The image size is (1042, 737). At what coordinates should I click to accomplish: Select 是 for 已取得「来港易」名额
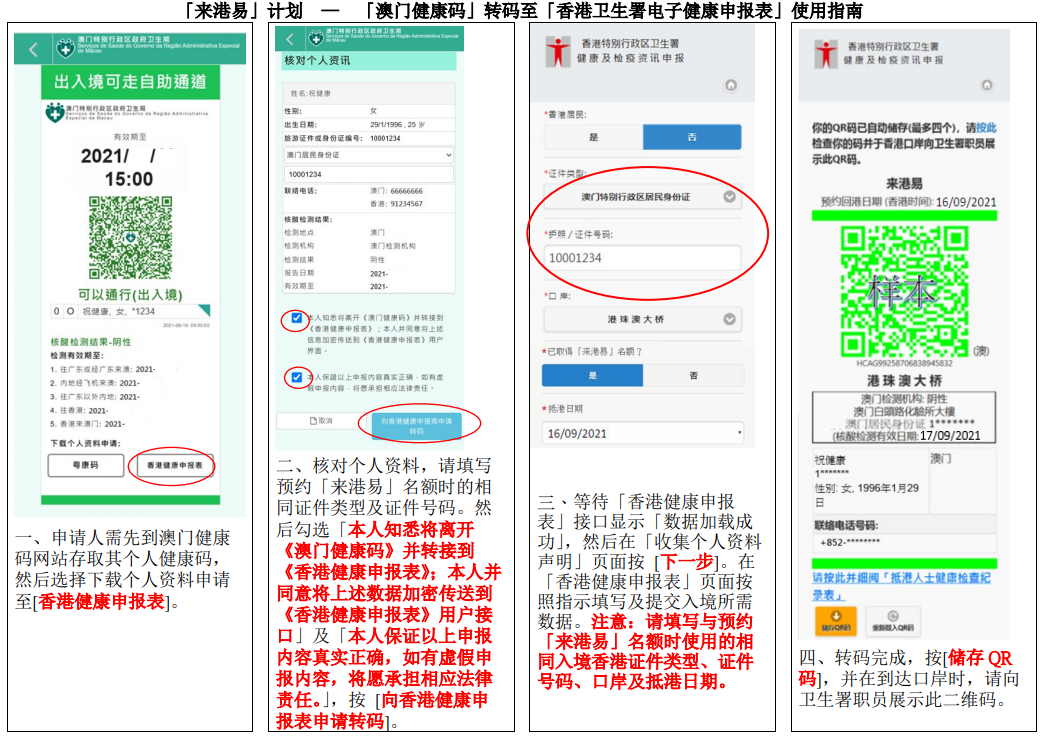tap(593, 375)
